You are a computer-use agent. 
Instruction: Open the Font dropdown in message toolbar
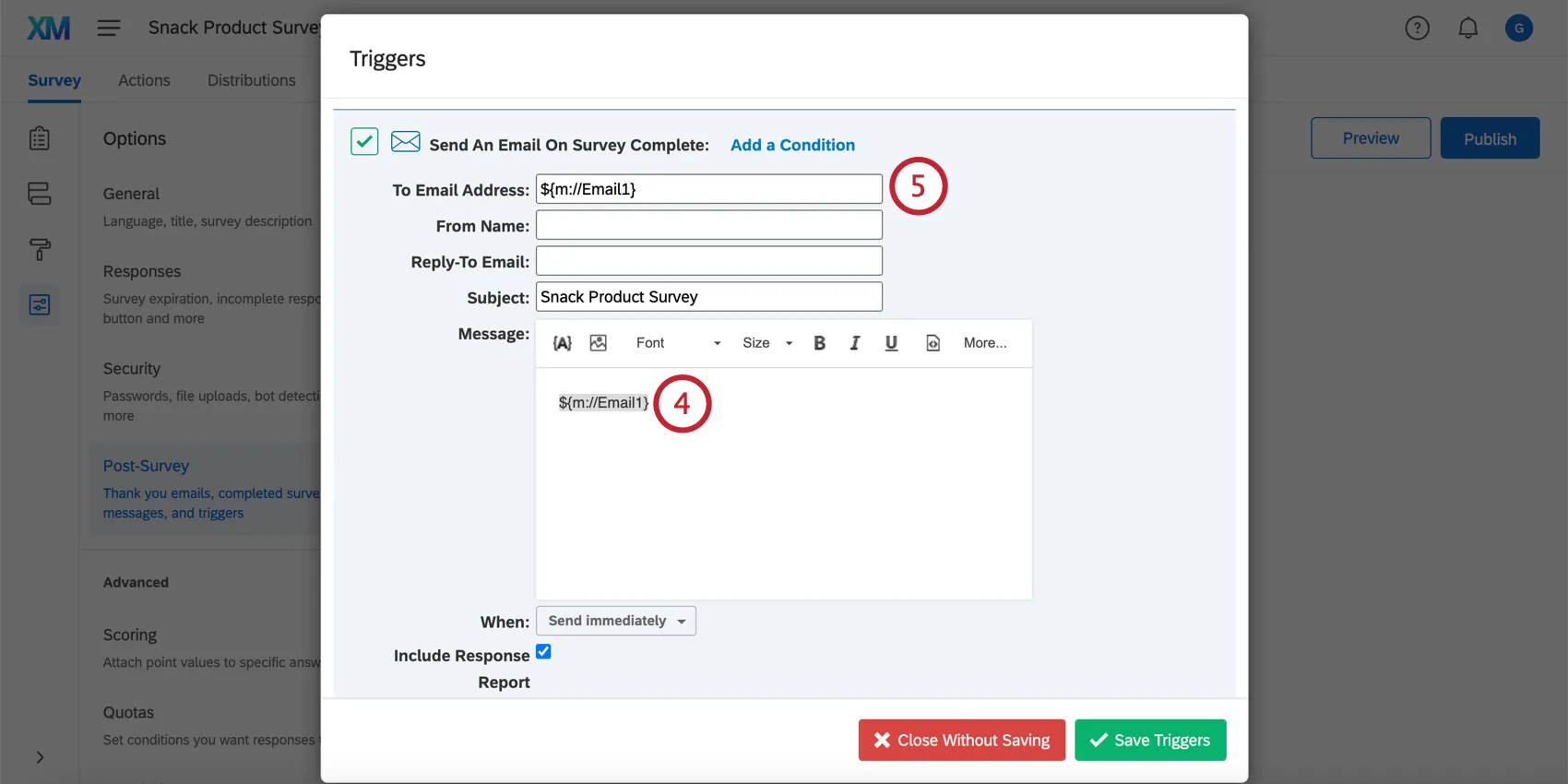pyautogui.click(x=678, y=343)
